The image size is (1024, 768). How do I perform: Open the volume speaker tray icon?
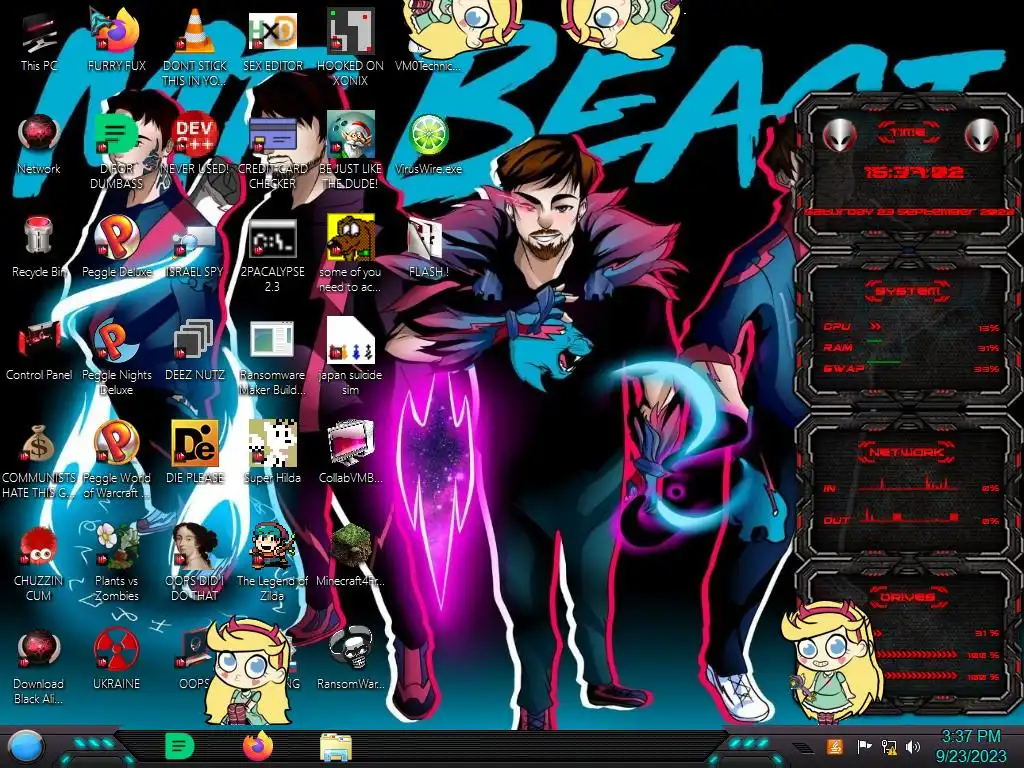pos(913,746)
